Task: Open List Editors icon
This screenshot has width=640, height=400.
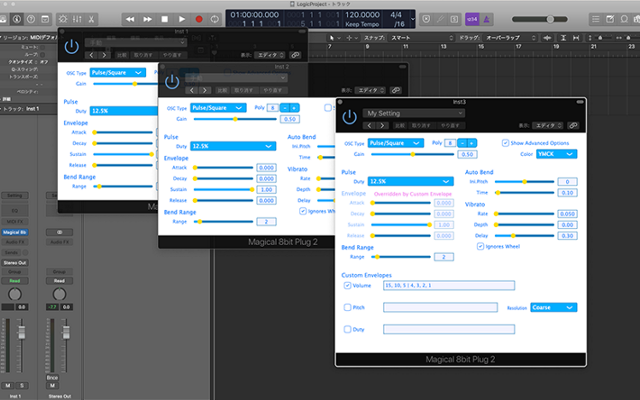Action: pos(596,19)
